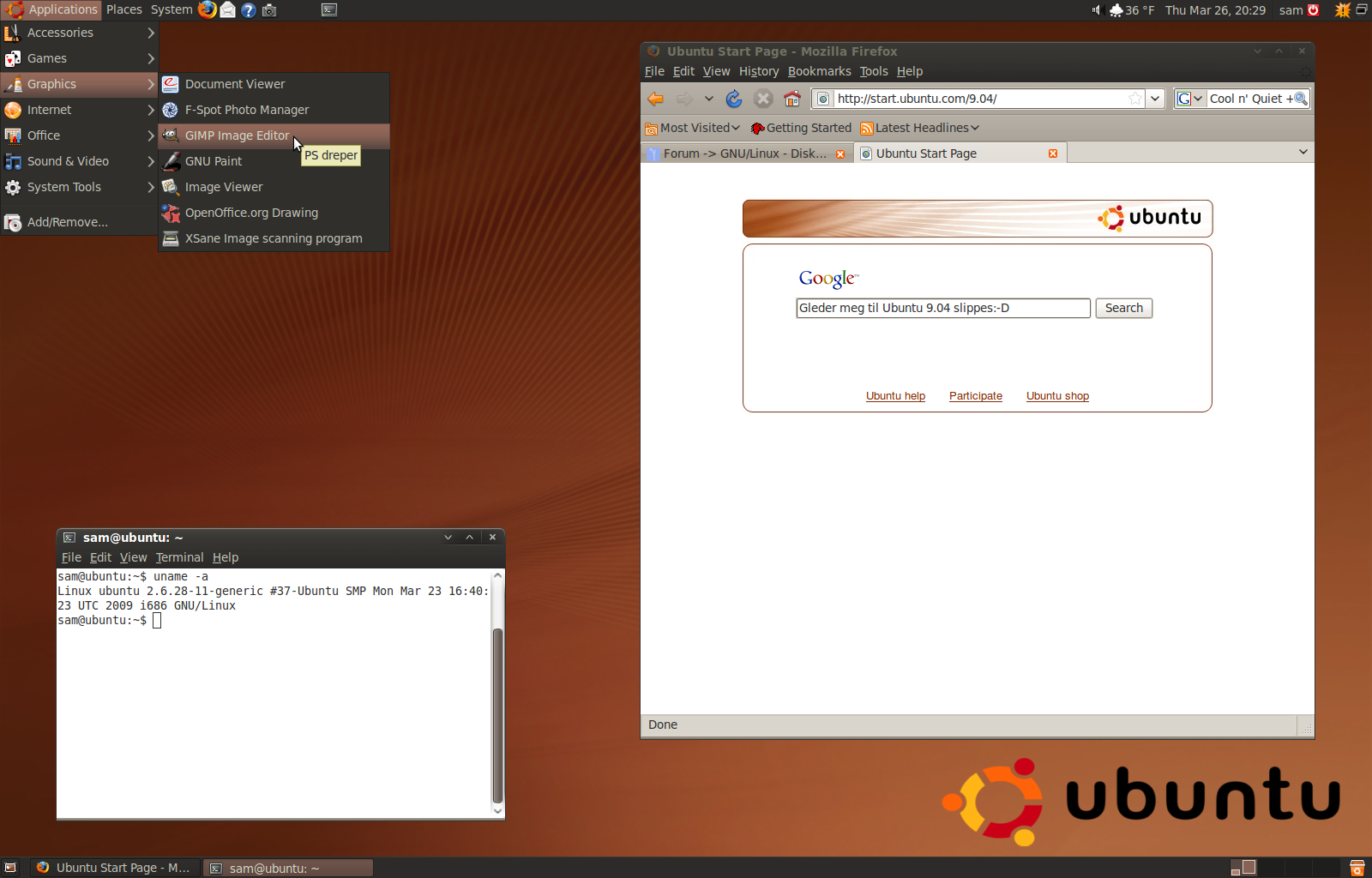This screenshot has width=1372, height=878.
Task: Launch F-Spot Photo Manager
Action: pyautogui.click(x=274, y=110)
